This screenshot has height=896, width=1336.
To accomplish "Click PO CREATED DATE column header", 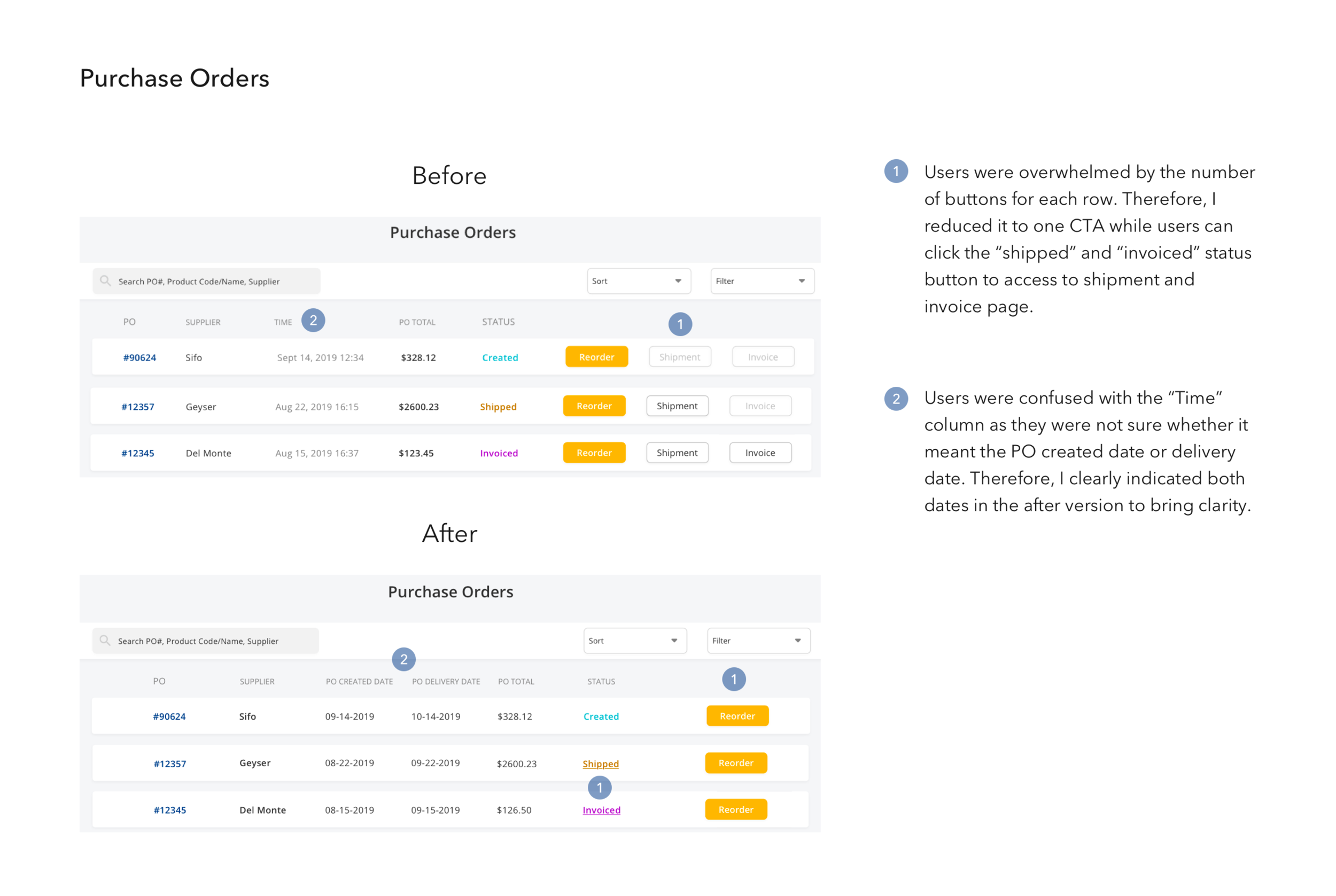I will pyautogui.click(x=359, y=682).
